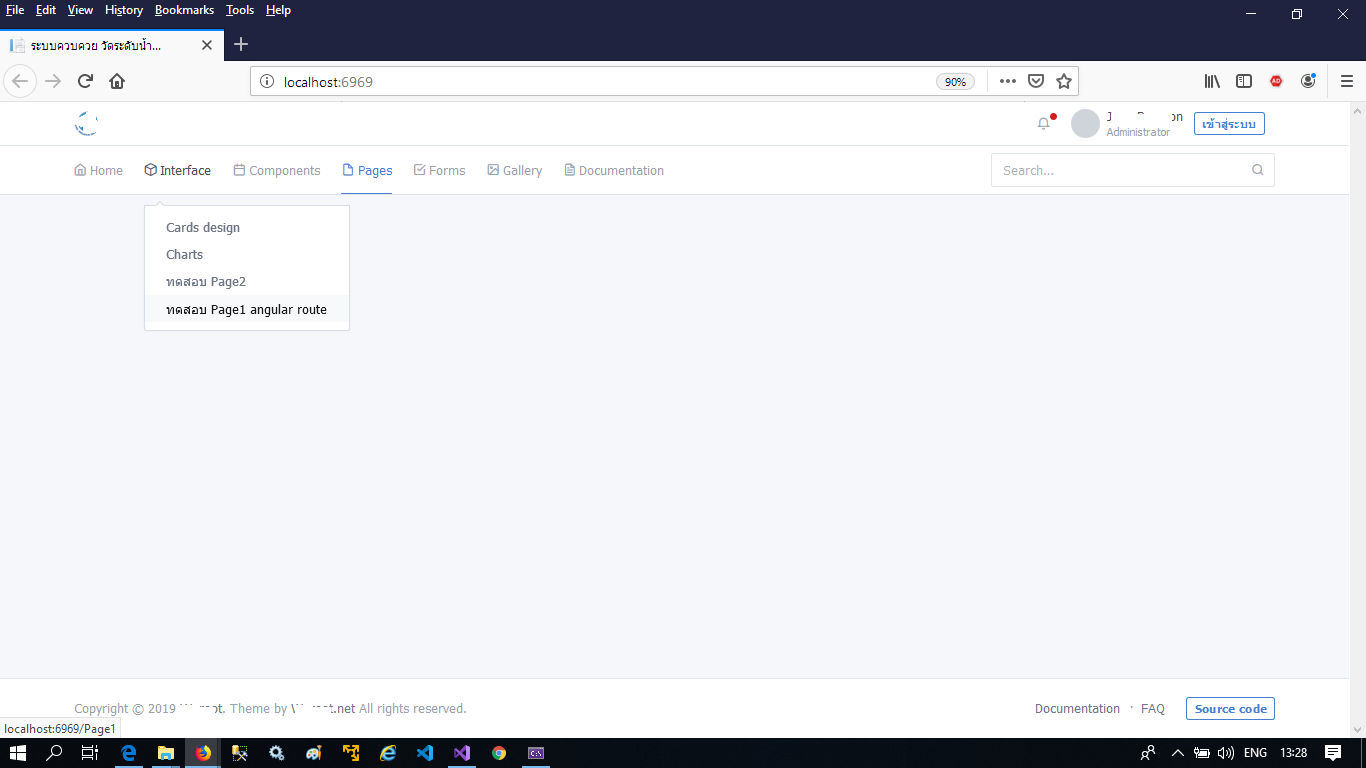This screenshot has width=1366, height=768.
Task: Open the page actions three-dot menu
Action: click(1008, 81)
